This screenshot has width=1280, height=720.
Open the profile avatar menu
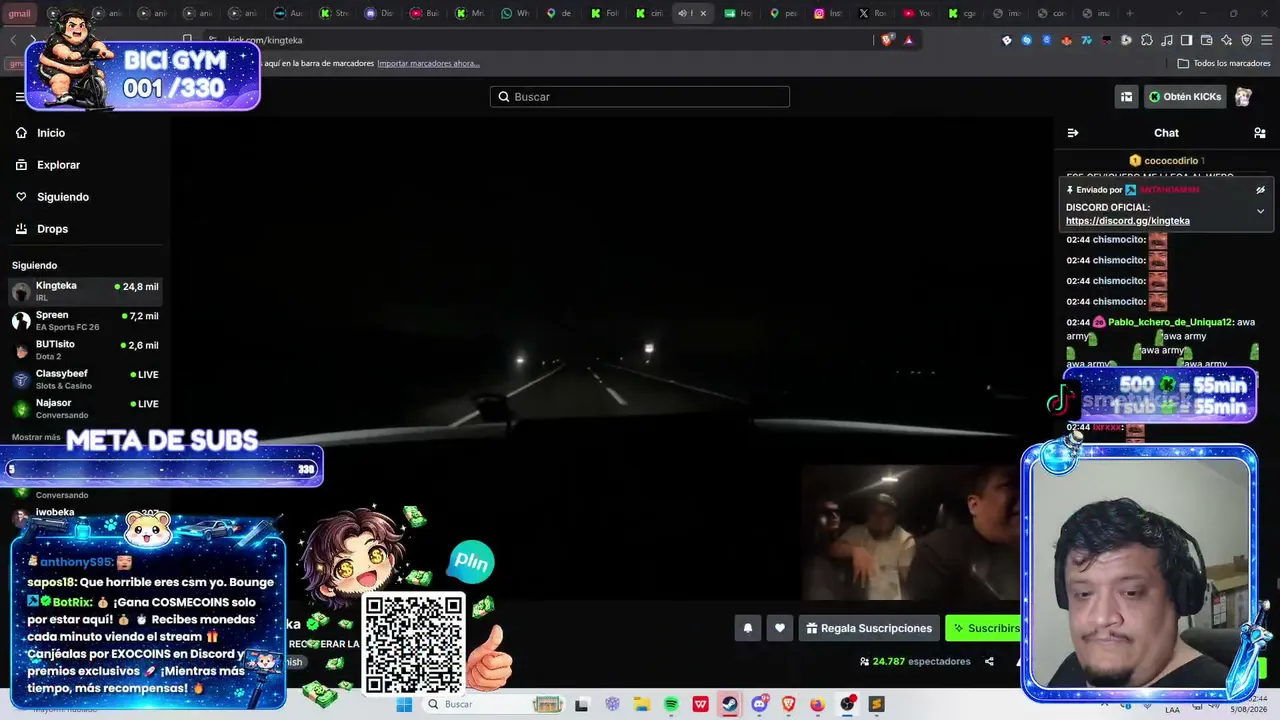pyautogui.click(x=1243, y=97)
